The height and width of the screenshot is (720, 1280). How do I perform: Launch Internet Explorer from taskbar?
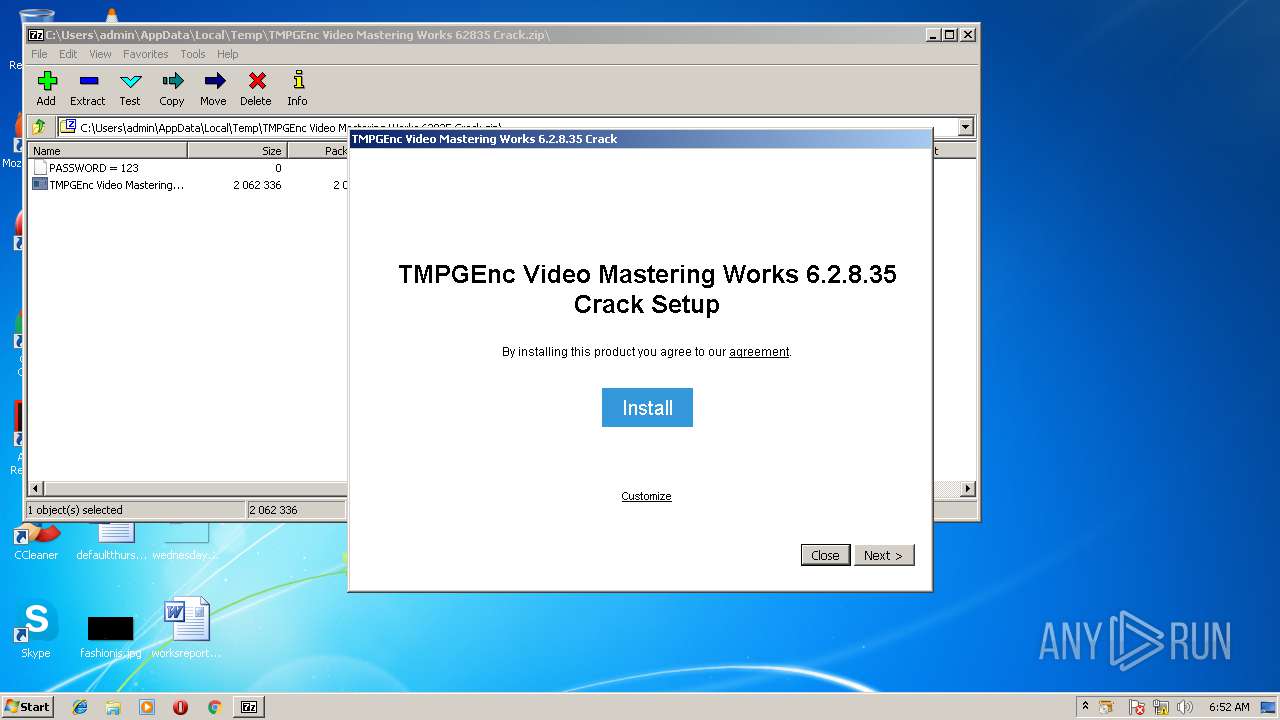pyautogui.click(x=80, y=707)
